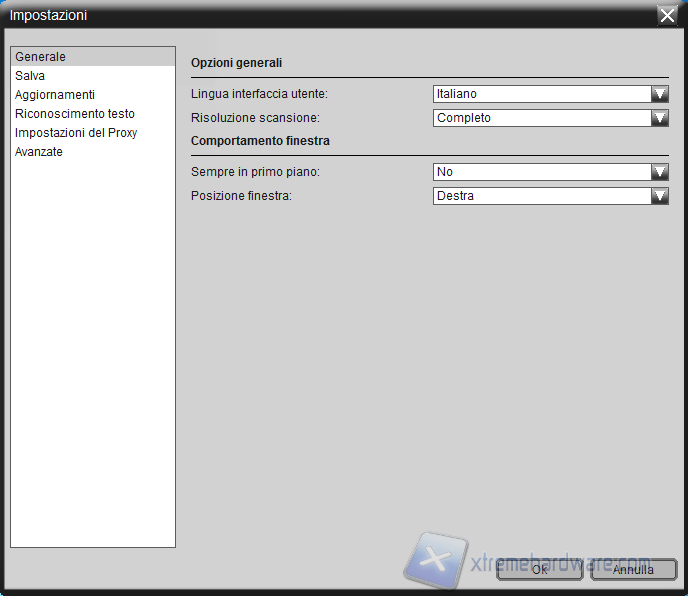Confirm settings with the OK button
Image resolution: width=688 pixels, height=596 pixels.
tap(539, 570)
